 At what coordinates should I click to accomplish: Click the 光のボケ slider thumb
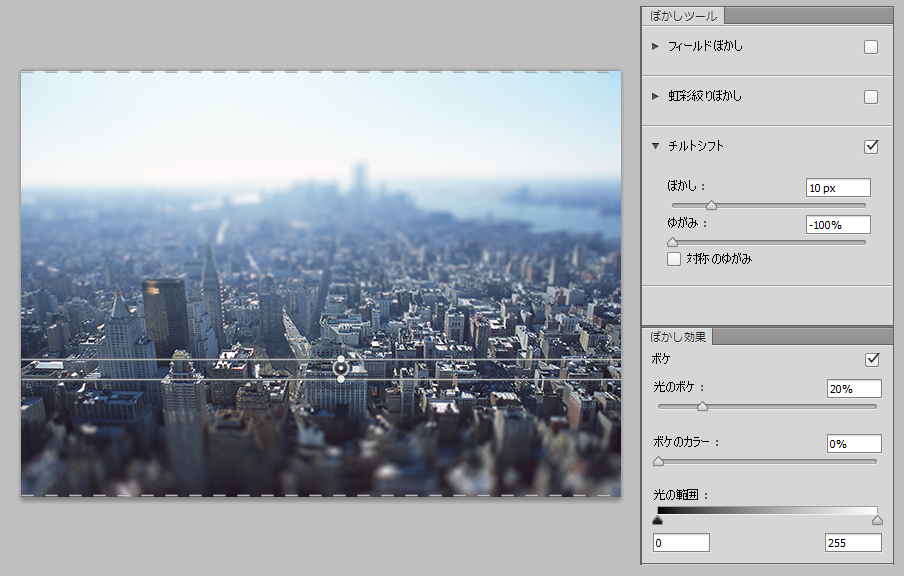point(702,406)
